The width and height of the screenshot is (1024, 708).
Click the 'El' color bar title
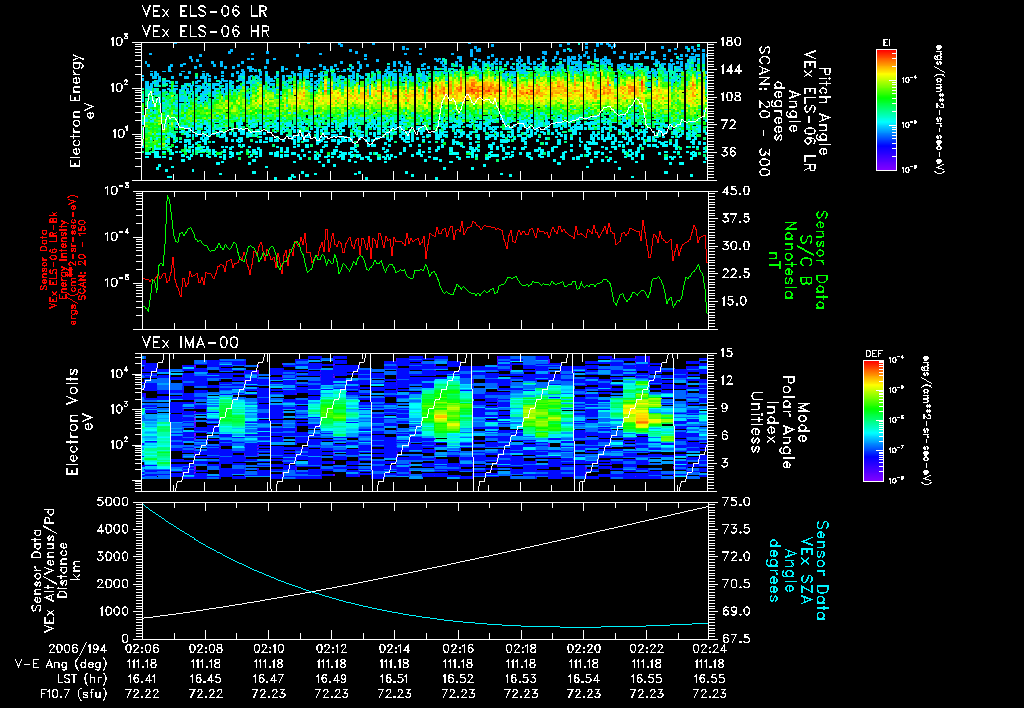pos(887,42)
